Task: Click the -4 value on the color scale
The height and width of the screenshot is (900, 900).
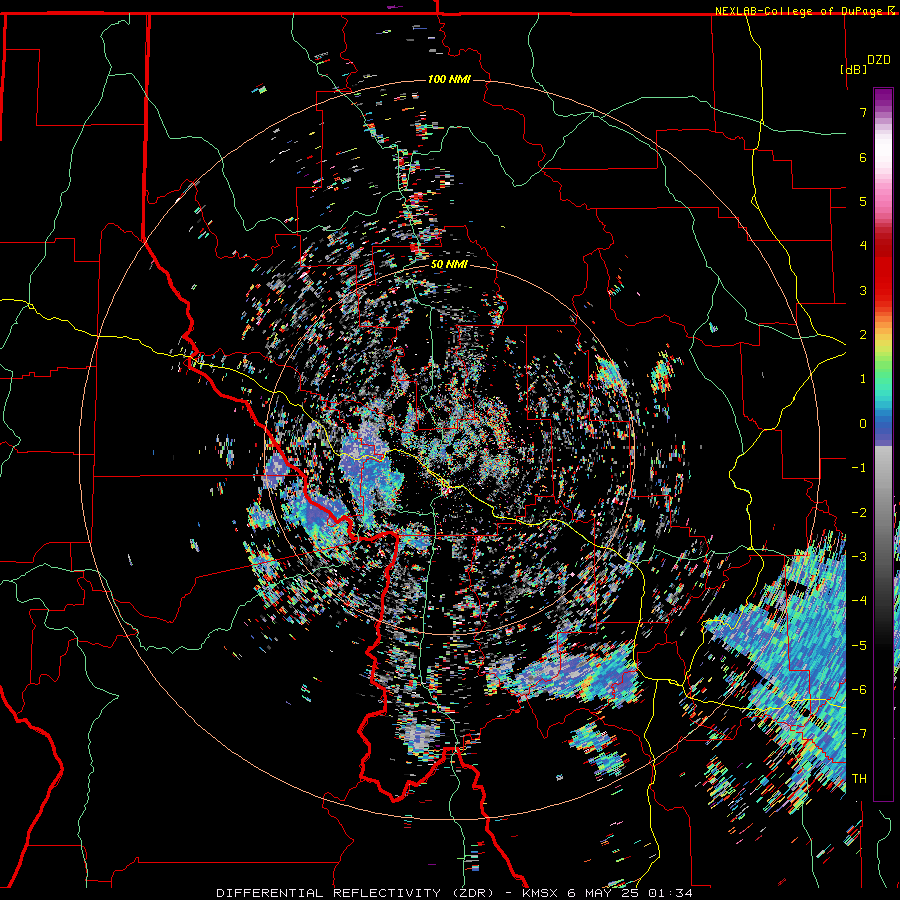Action: coord(859,600)
